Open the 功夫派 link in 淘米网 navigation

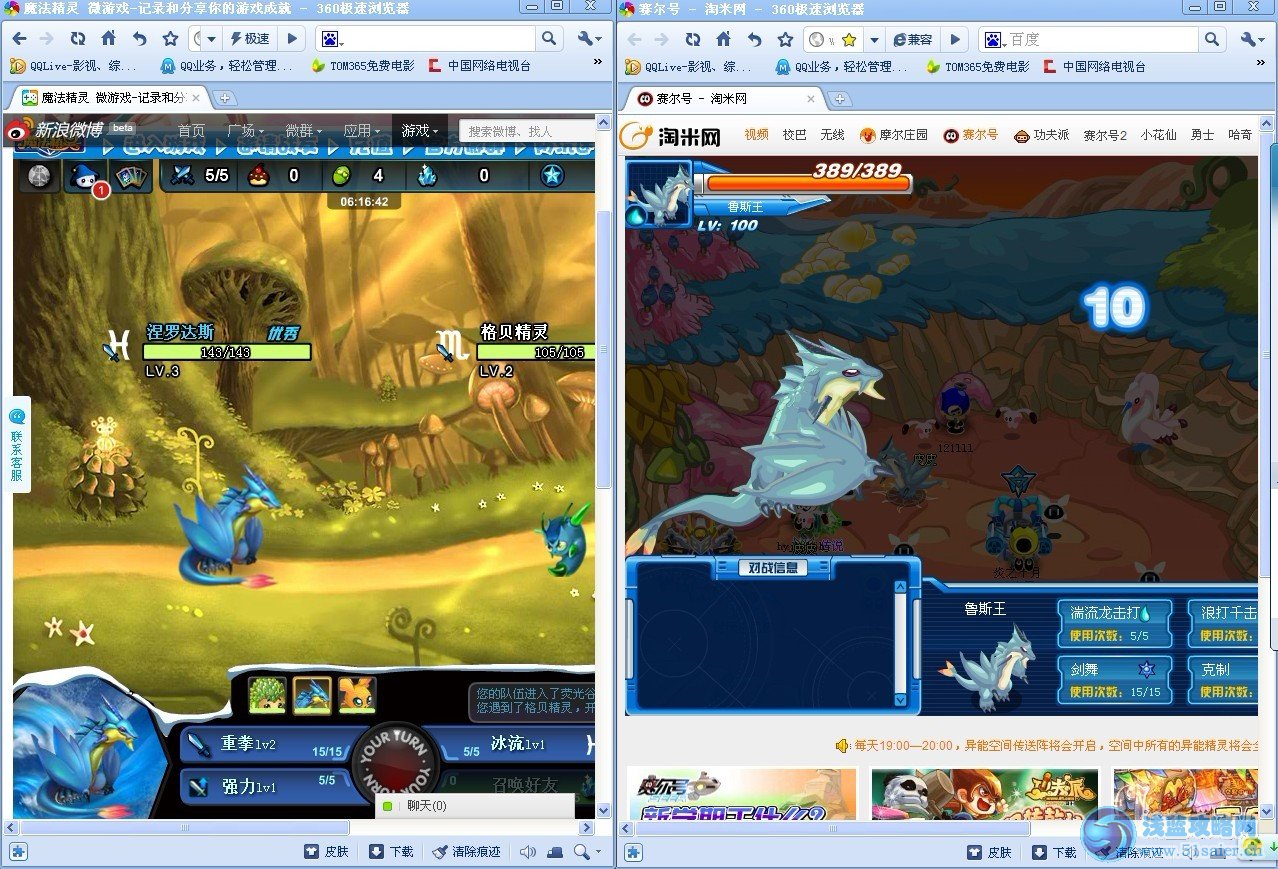click(1041, 135)
